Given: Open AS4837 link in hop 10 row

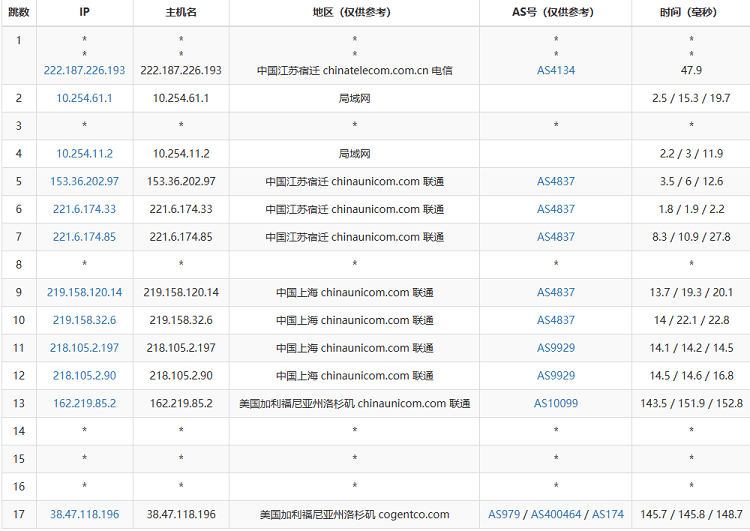Looking at the screenshot, I should click(x=556, y=320).
